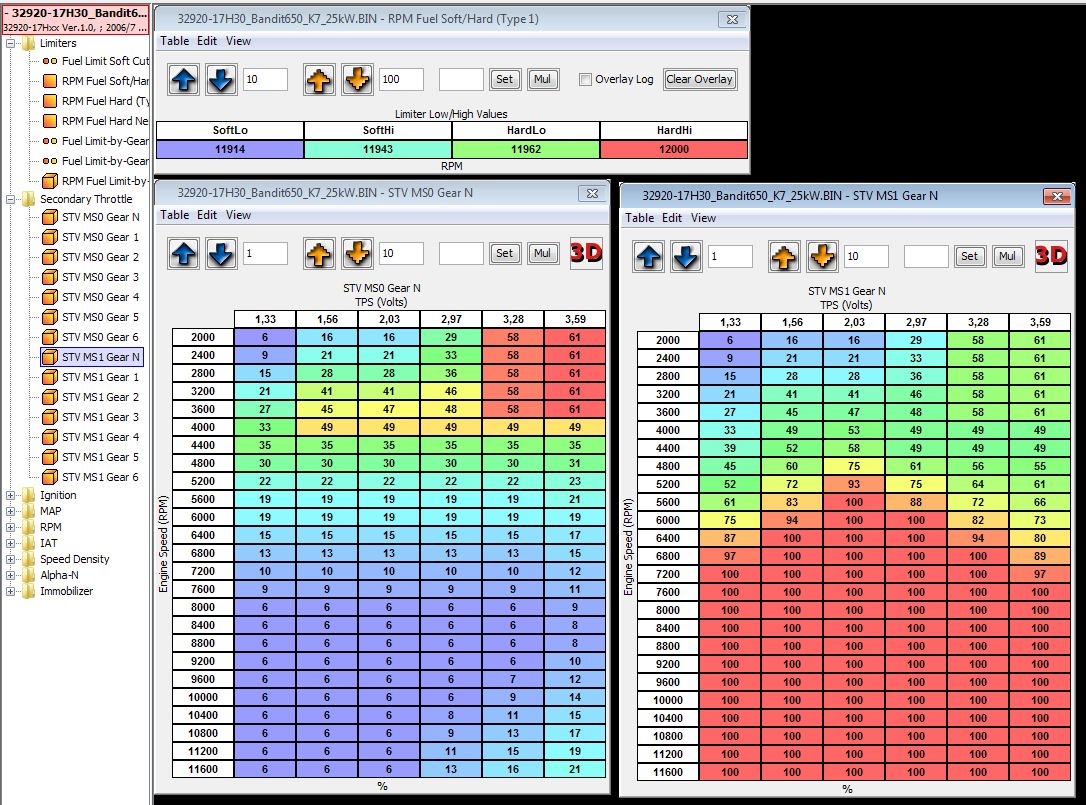Click orange up arrow in STV MS0 window
The width and height of the screenshot is (1086, 805).
319,254
